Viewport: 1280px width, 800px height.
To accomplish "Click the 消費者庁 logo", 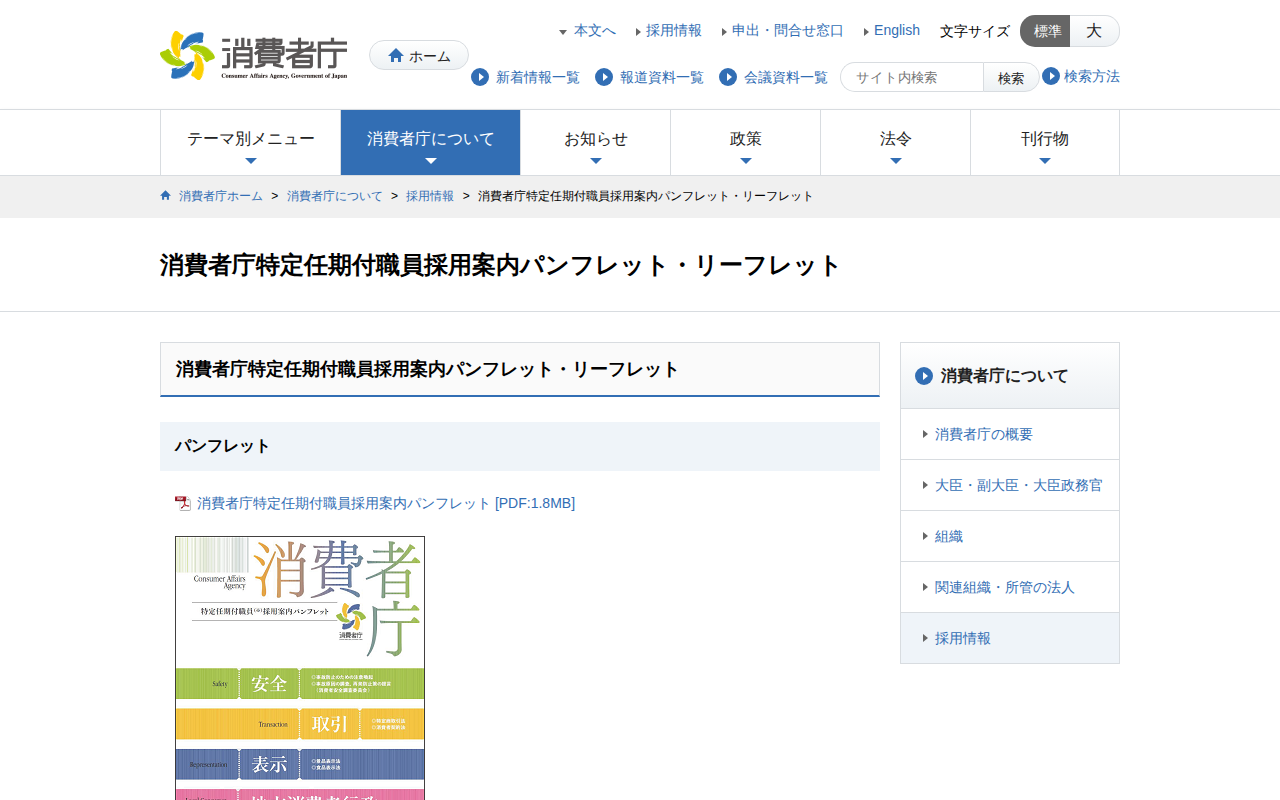I will (x=254, y=56).
